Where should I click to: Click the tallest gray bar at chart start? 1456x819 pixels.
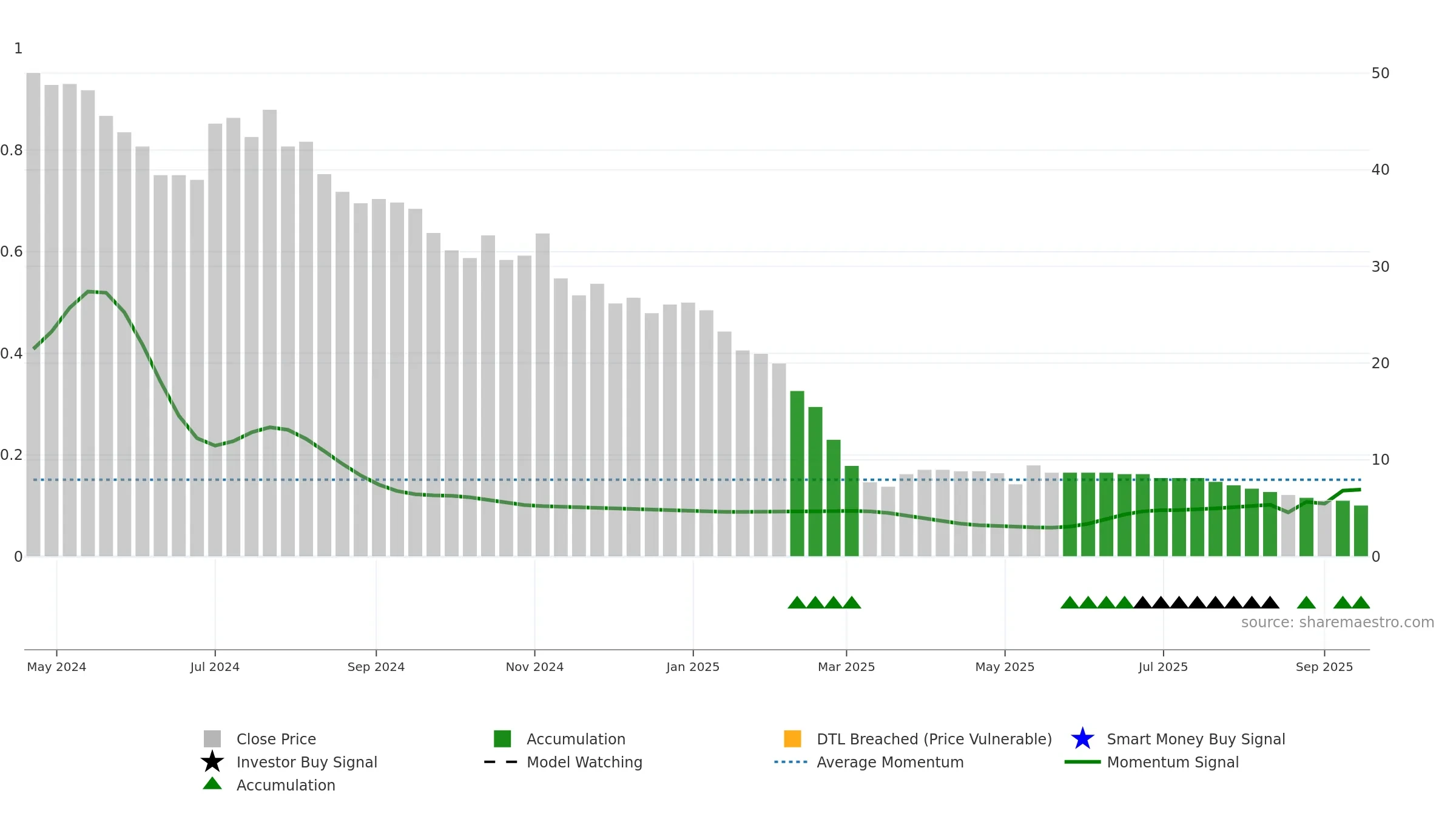pyautogui.click(x=33, y=314)
